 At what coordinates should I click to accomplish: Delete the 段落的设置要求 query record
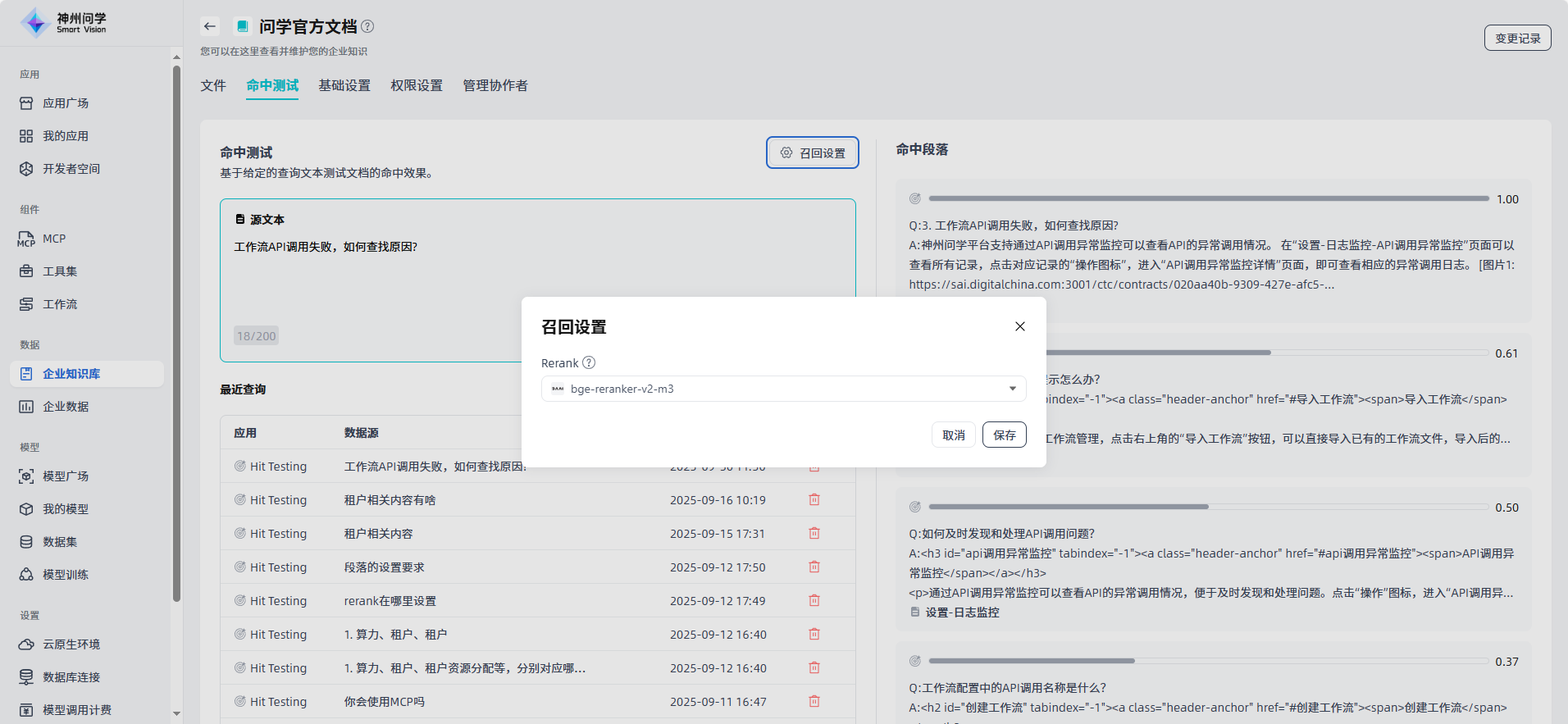[814, 567]
